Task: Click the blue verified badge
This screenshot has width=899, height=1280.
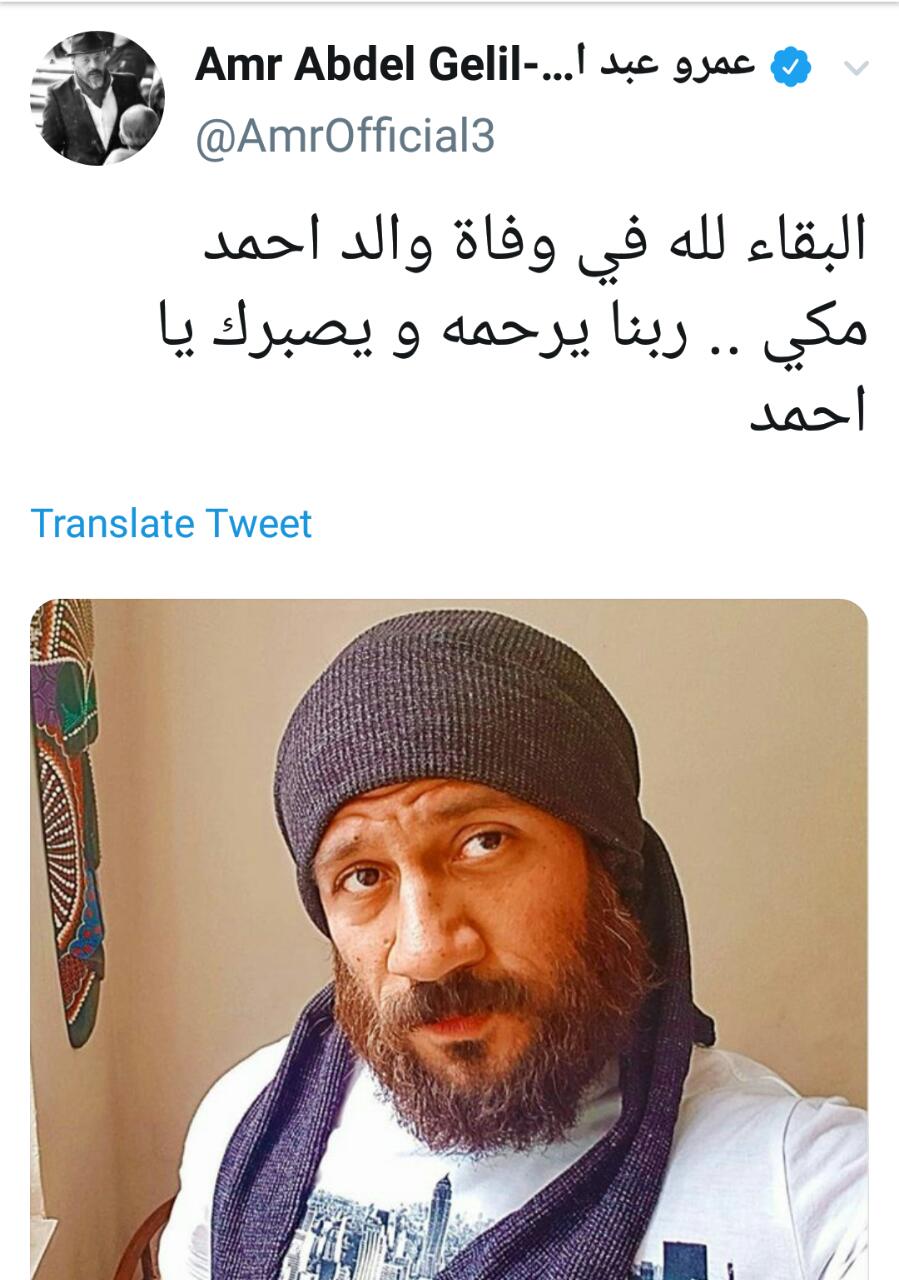Action: 791,67
